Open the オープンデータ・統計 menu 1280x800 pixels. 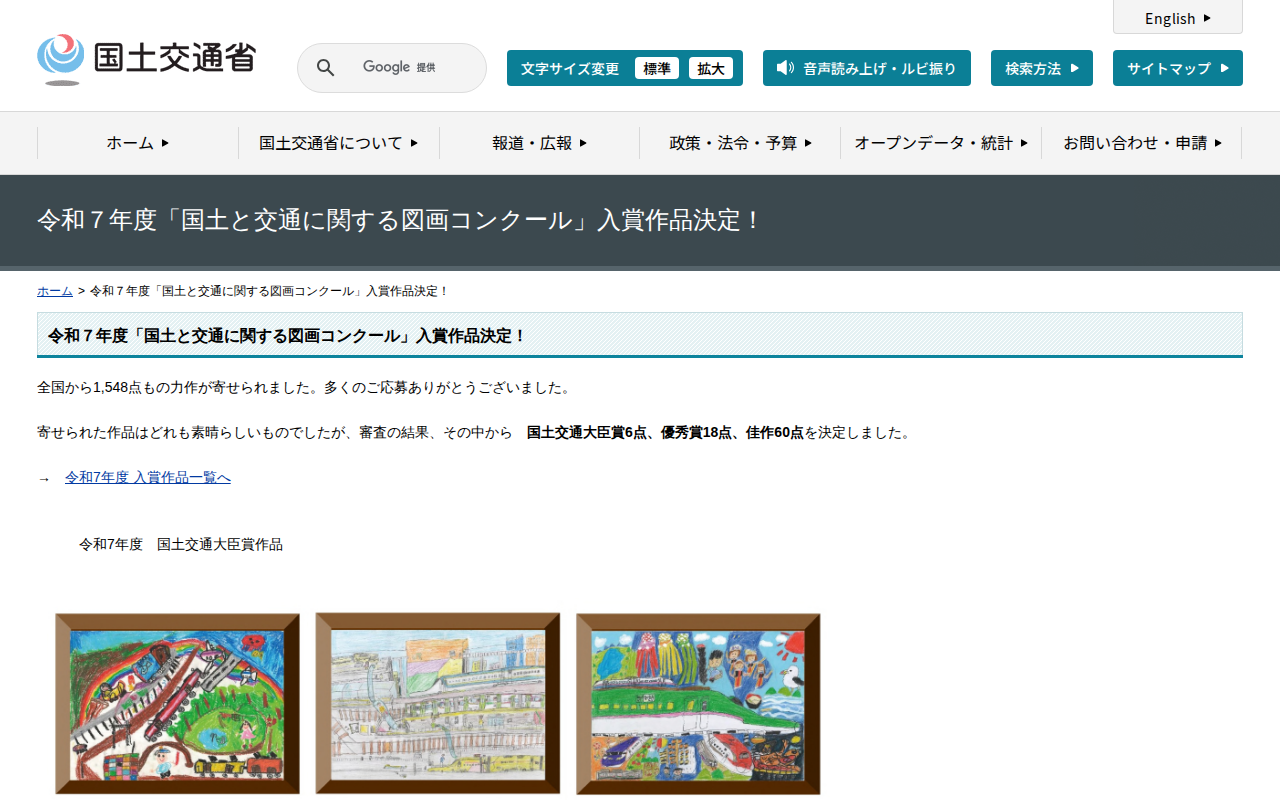[x=941, y=143]
